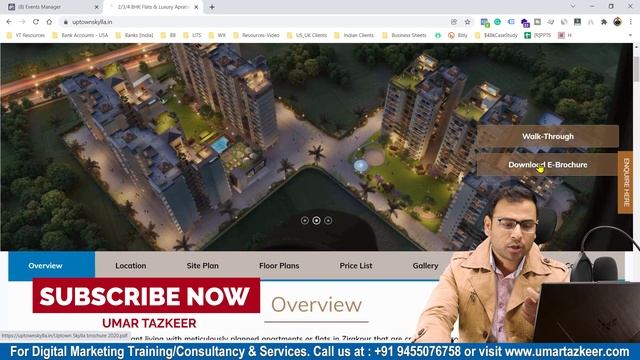Select the first carousel slide dot
This screenshot has width=640, height=360.
(x=304, y=220)
